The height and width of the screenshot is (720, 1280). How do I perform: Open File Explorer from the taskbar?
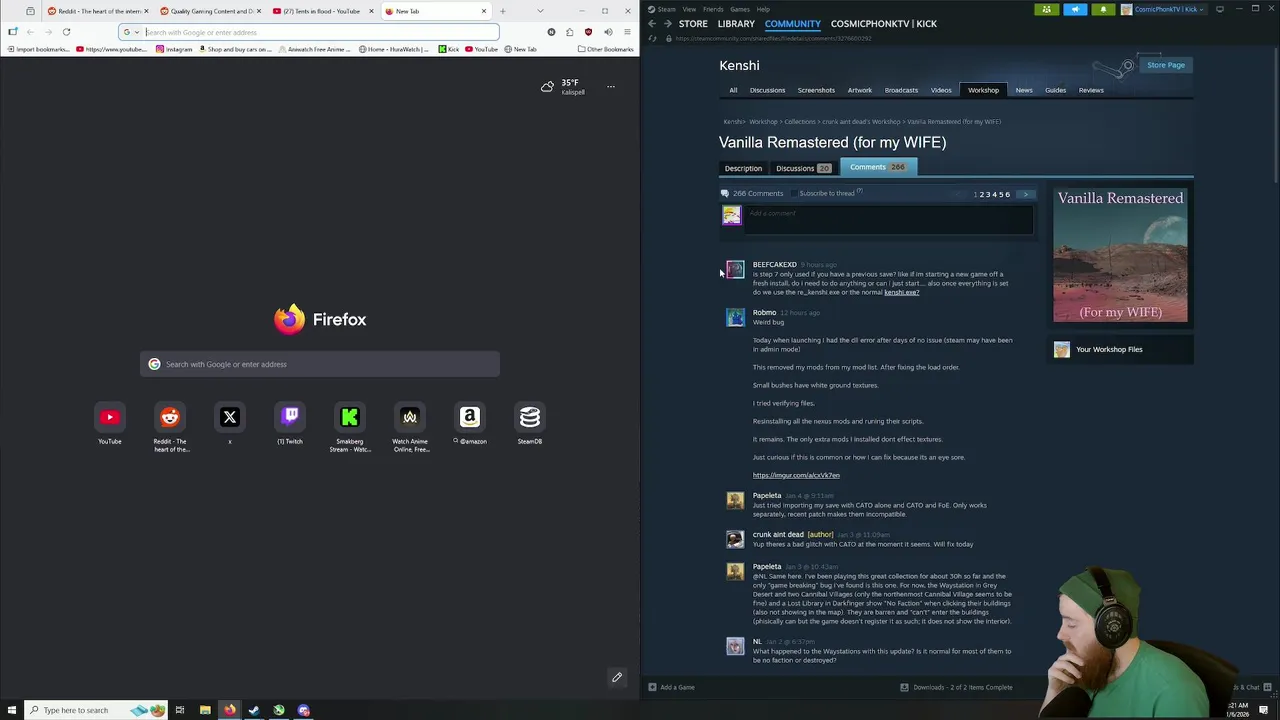205,710
